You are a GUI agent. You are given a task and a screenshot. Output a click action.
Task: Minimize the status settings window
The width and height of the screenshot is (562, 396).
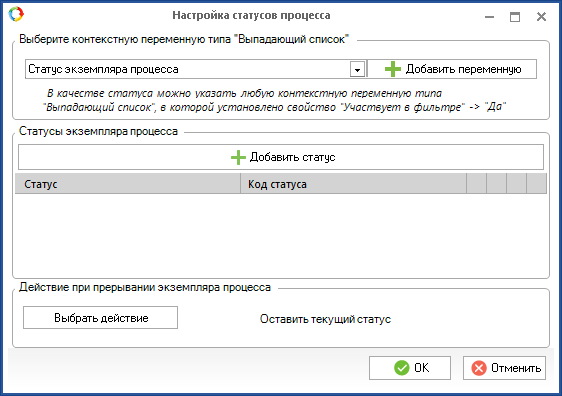click(x=489, y=17)
